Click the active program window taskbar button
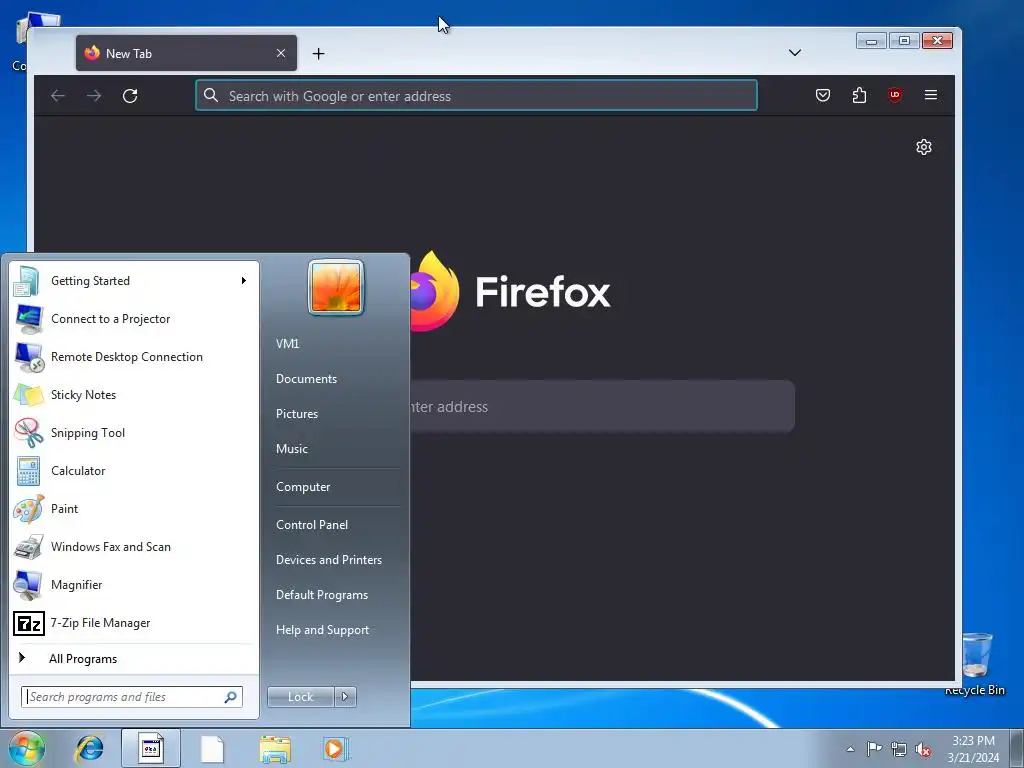Image resolution: width=1024 pixels, height=768 pixels. (x=151, y=749)
